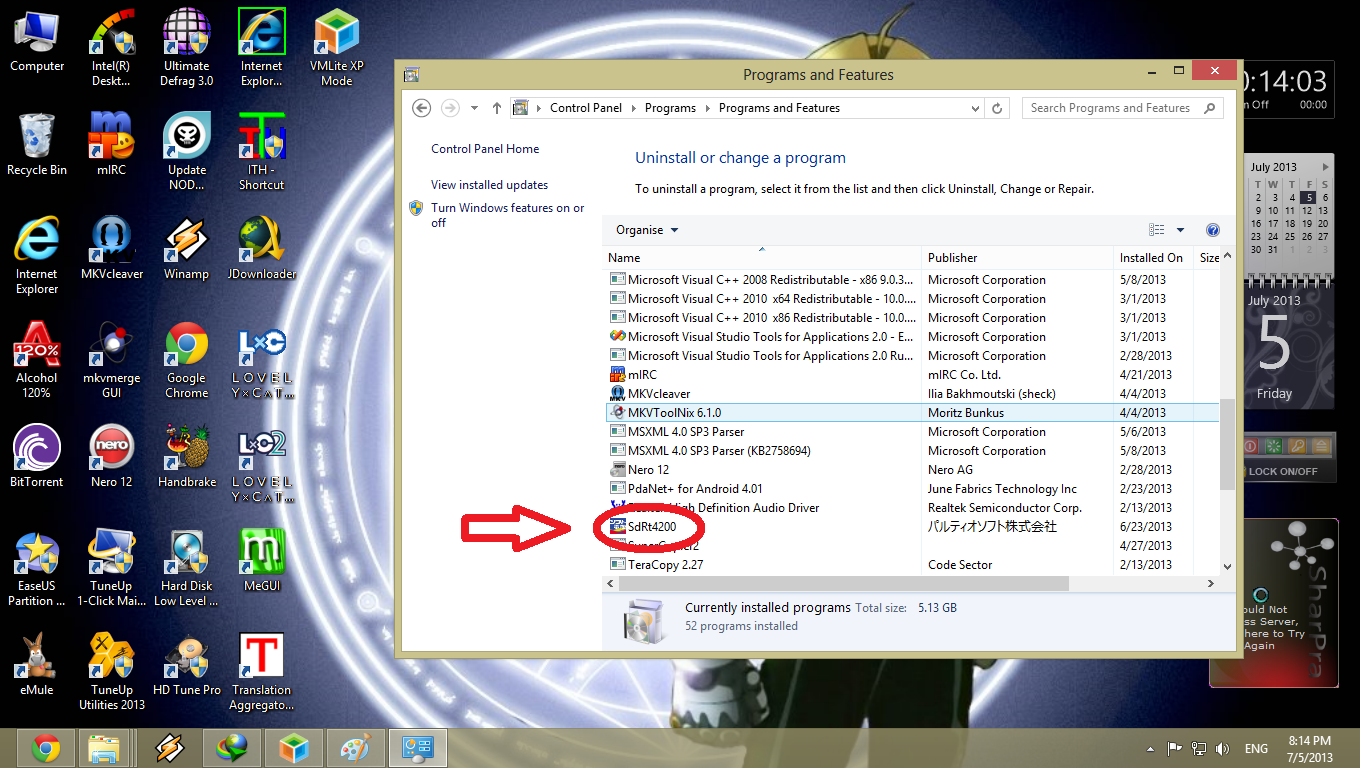Select MSXML 4.0 SP3 Parser (KB2758694)
1360x768 pixels.
pos(912,451)
